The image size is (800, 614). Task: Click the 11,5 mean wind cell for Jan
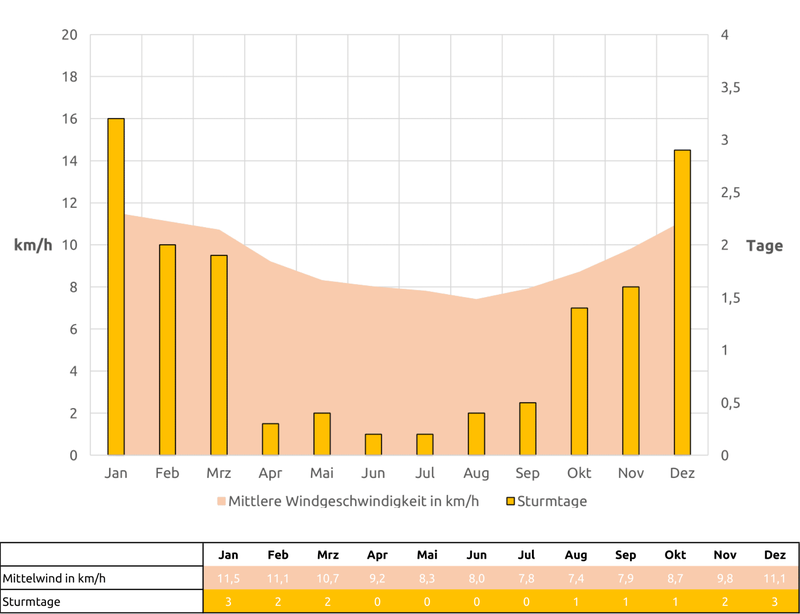pyautogui.click(x=229, y=578)
